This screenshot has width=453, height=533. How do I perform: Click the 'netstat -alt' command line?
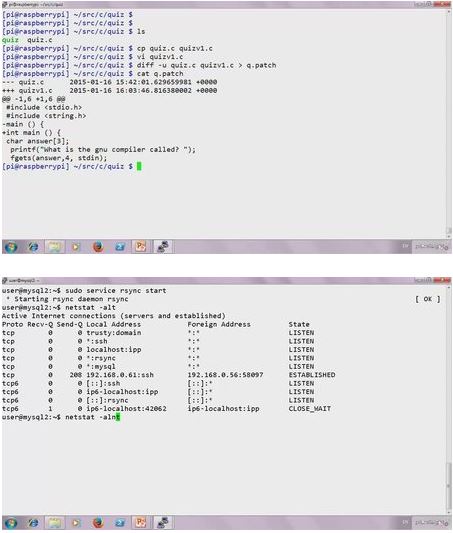tap(90, 307)
